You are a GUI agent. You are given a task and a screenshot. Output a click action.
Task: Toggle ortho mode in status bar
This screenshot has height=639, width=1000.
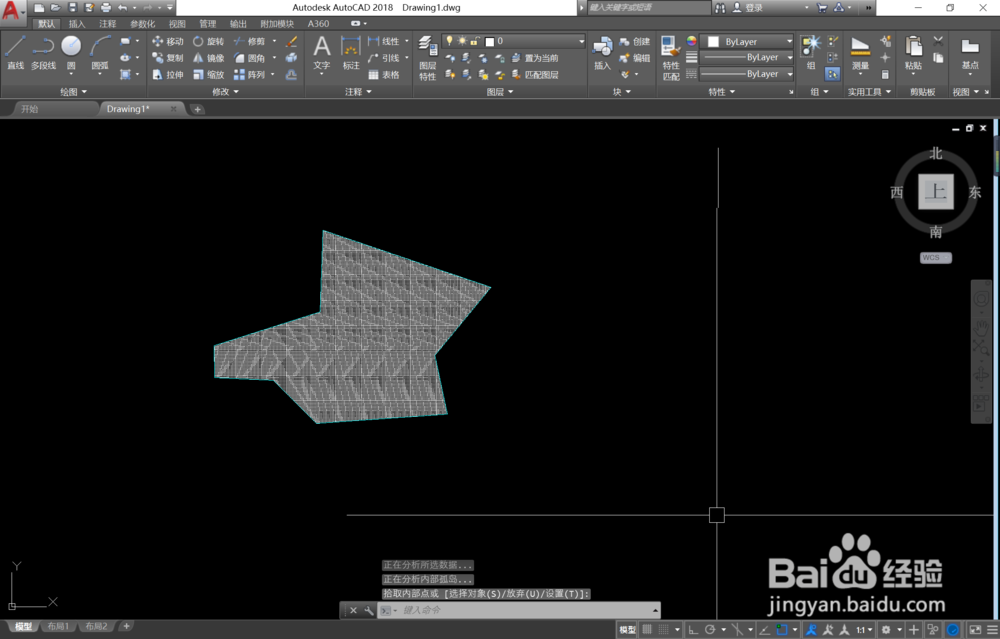point(693,629)
